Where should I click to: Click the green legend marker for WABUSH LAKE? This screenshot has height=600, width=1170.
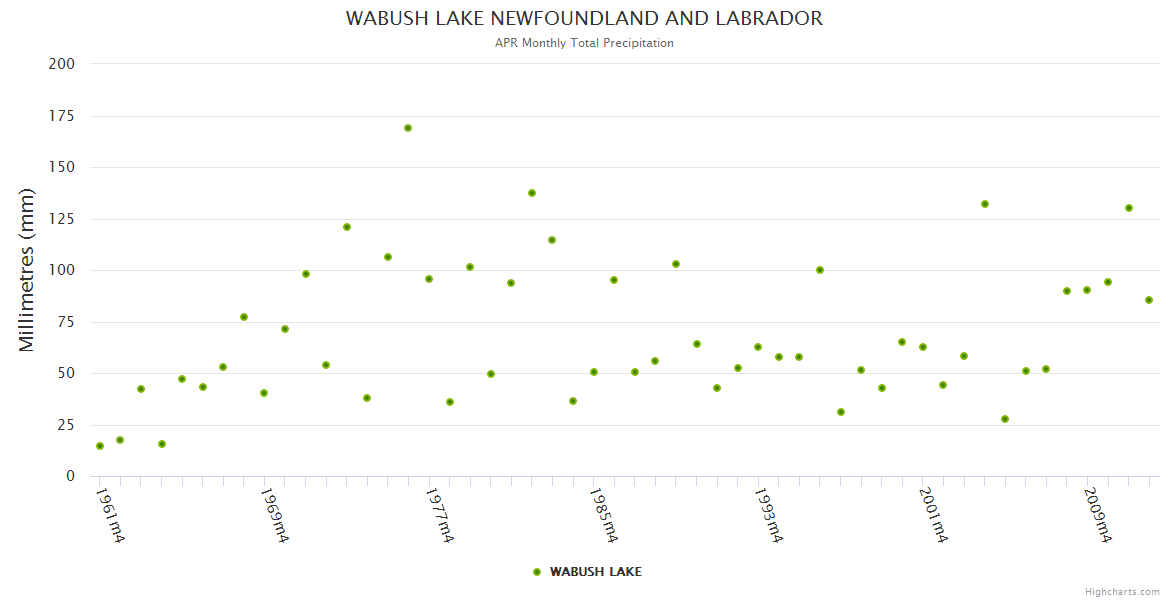pyautogui.click(x=537, y=572)
